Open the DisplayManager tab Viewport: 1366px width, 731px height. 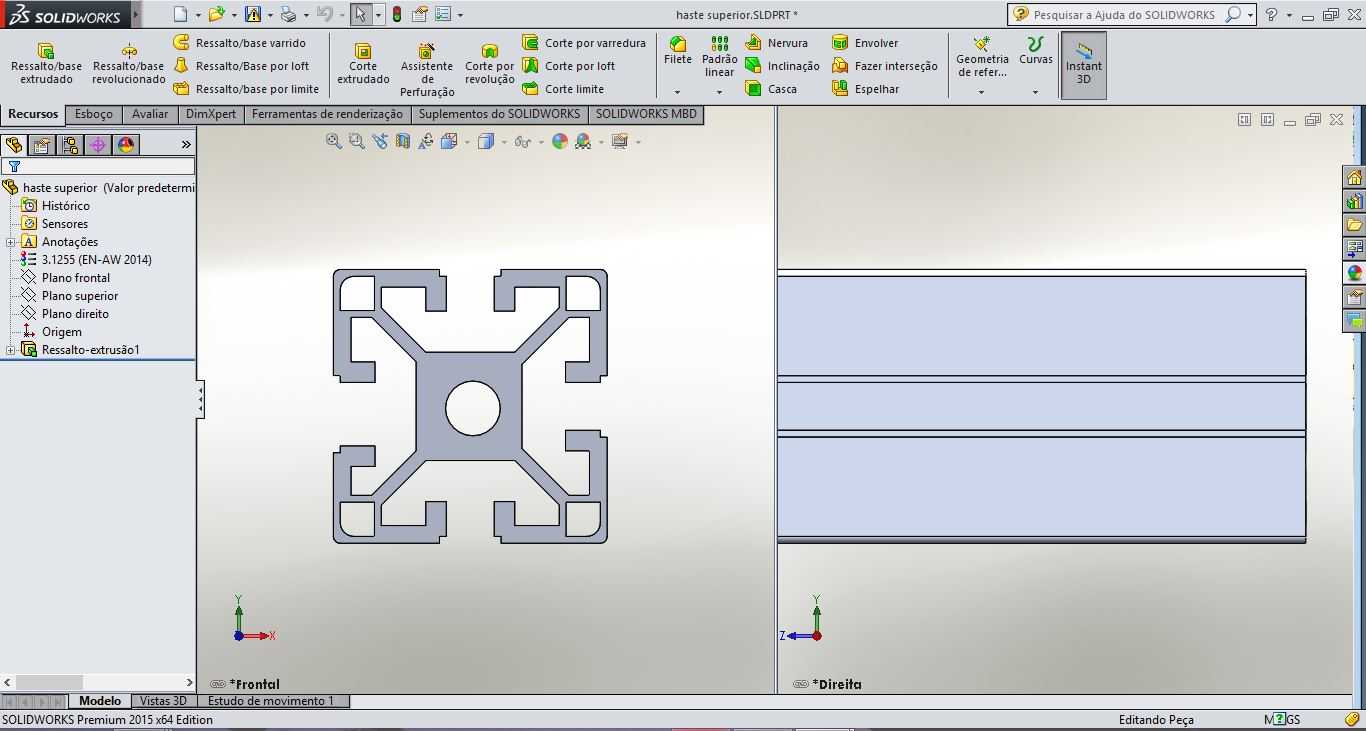tap(126, 145)
